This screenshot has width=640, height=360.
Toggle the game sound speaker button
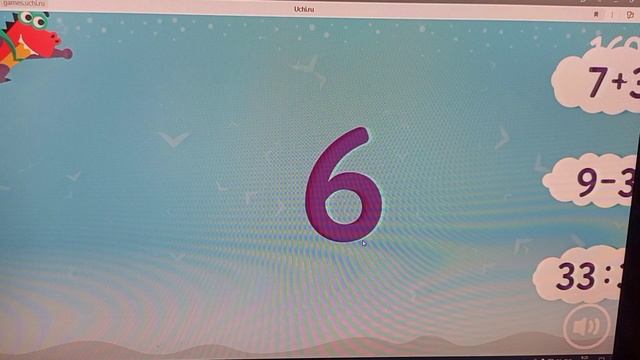pos(587,326)
